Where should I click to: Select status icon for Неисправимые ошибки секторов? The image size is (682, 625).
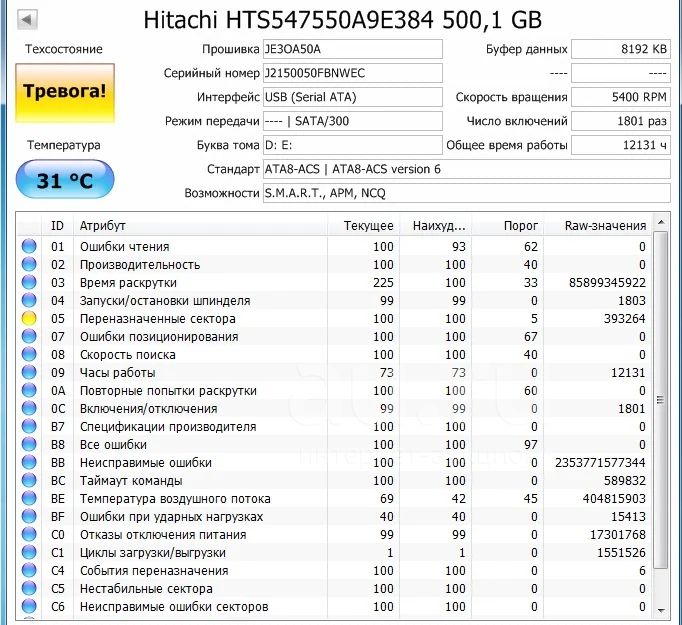pyautogui.click(x=29, y=606)
